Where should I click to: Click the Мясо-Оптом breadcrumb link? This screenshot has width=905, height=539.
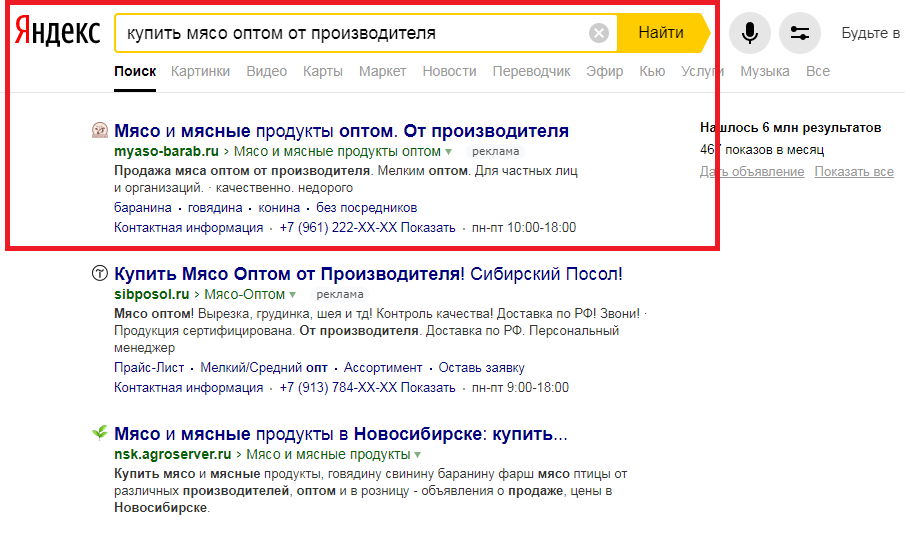245,294
